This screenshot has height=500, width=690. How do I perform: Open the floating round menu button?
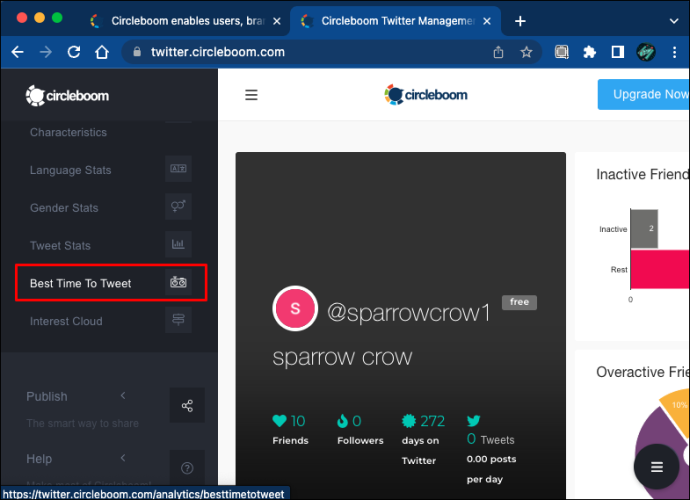tap(657, 467)
